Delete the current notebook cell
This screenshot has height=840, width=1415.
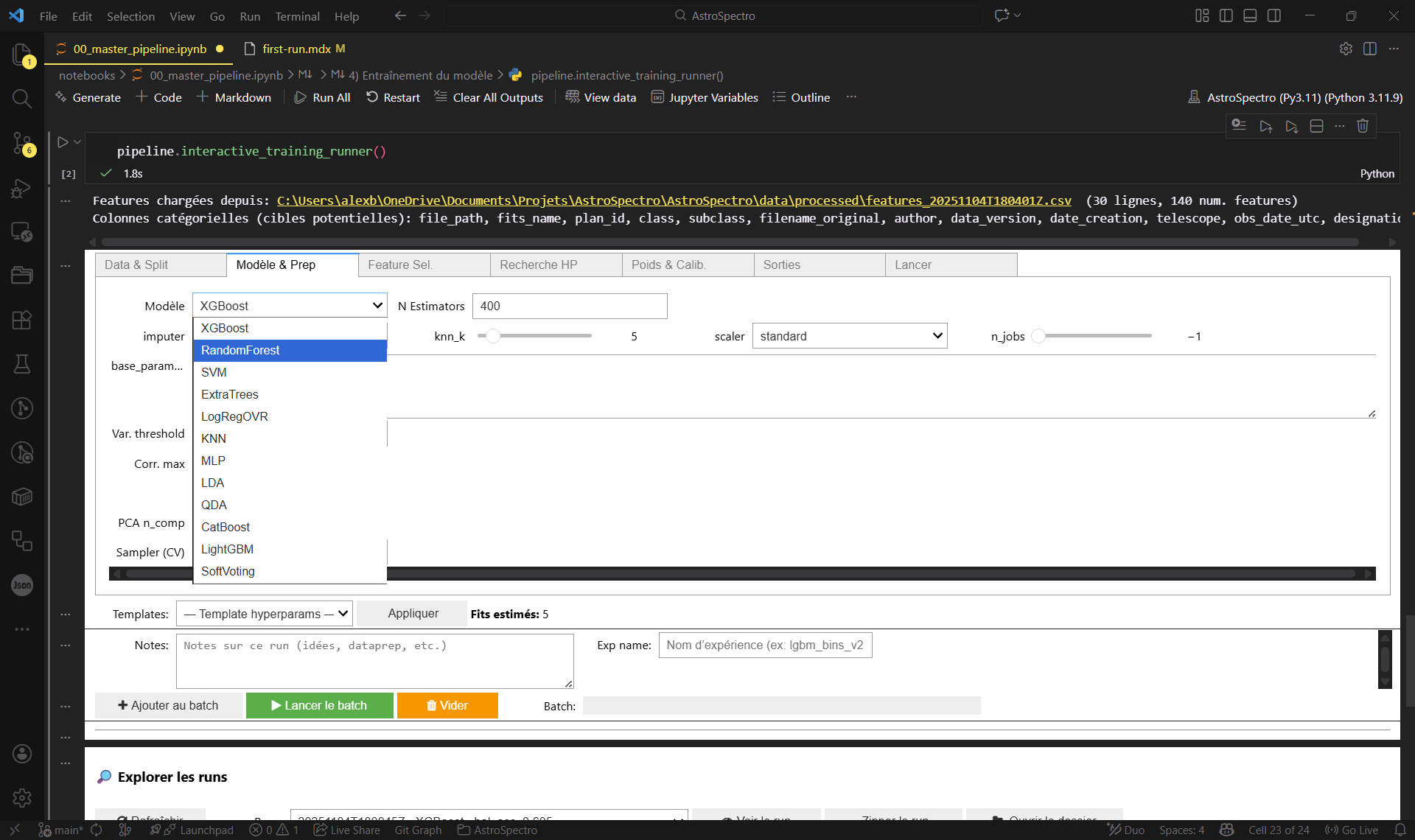(x=1363, y=125)
